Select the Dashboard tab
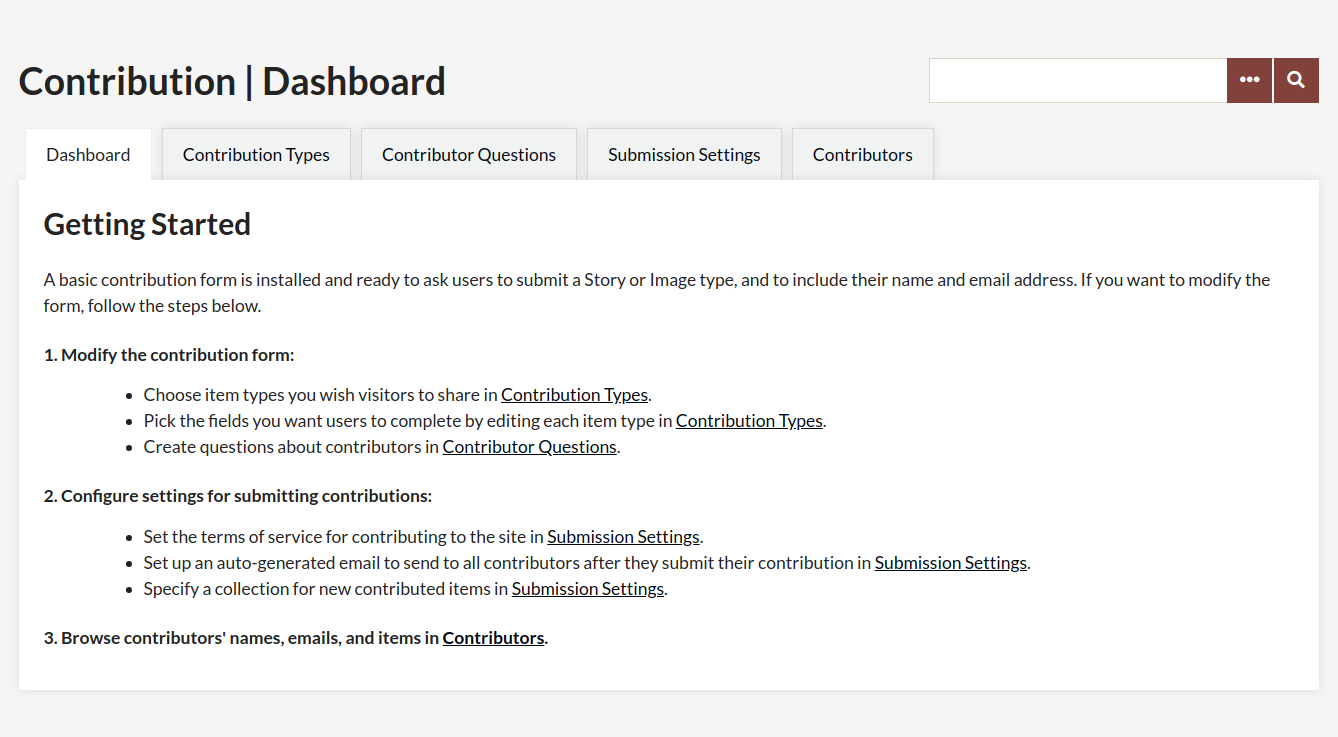 tap(88, 154)
